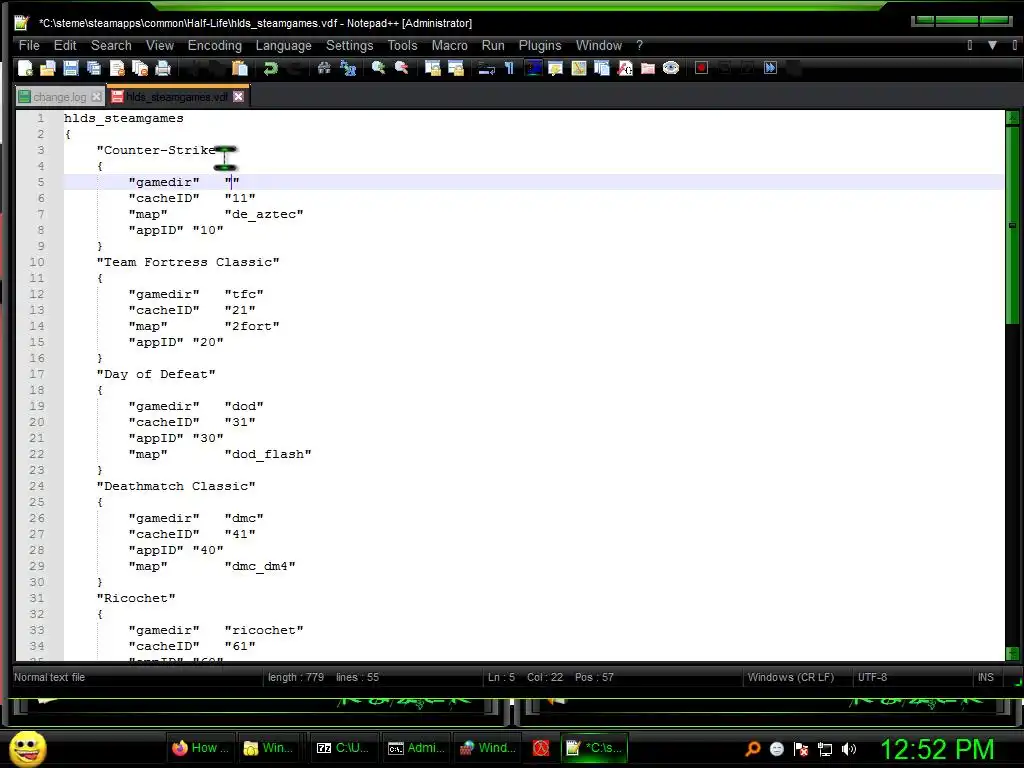Viewport: 1024px width, 768px height.
Task: Click the run macro multiple times icon
Action: coord(771,68)
